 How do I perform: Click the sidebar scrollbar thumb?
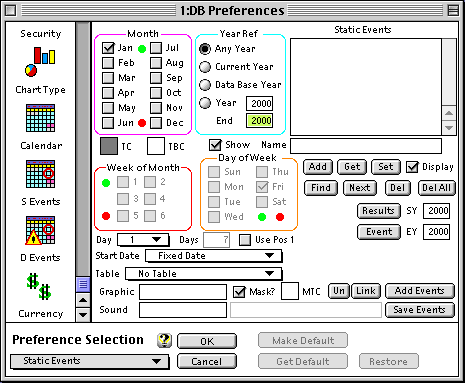[83, 284]
